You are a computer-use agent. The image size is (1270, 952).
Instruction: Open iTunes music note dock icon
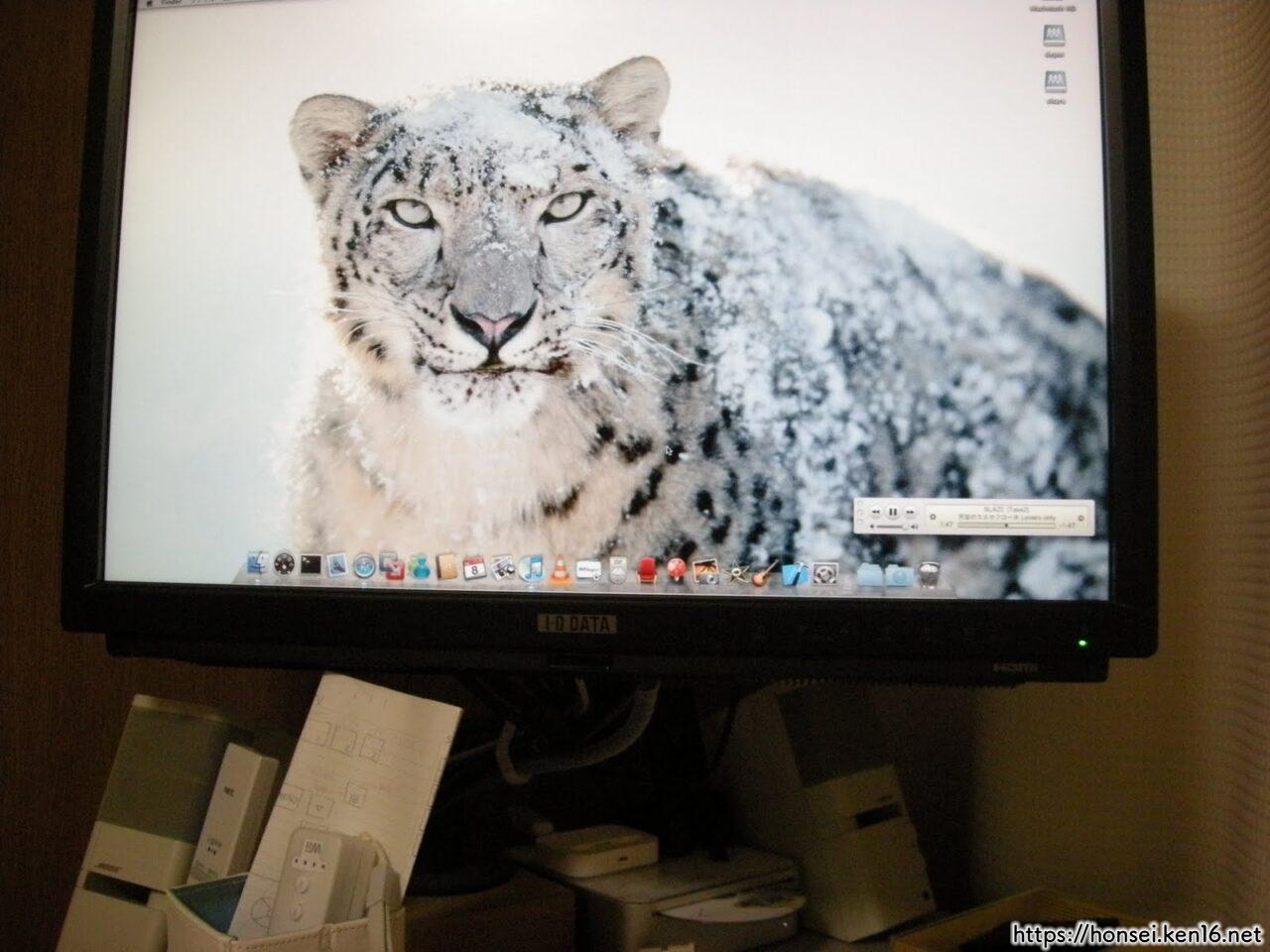pos(532,568)
